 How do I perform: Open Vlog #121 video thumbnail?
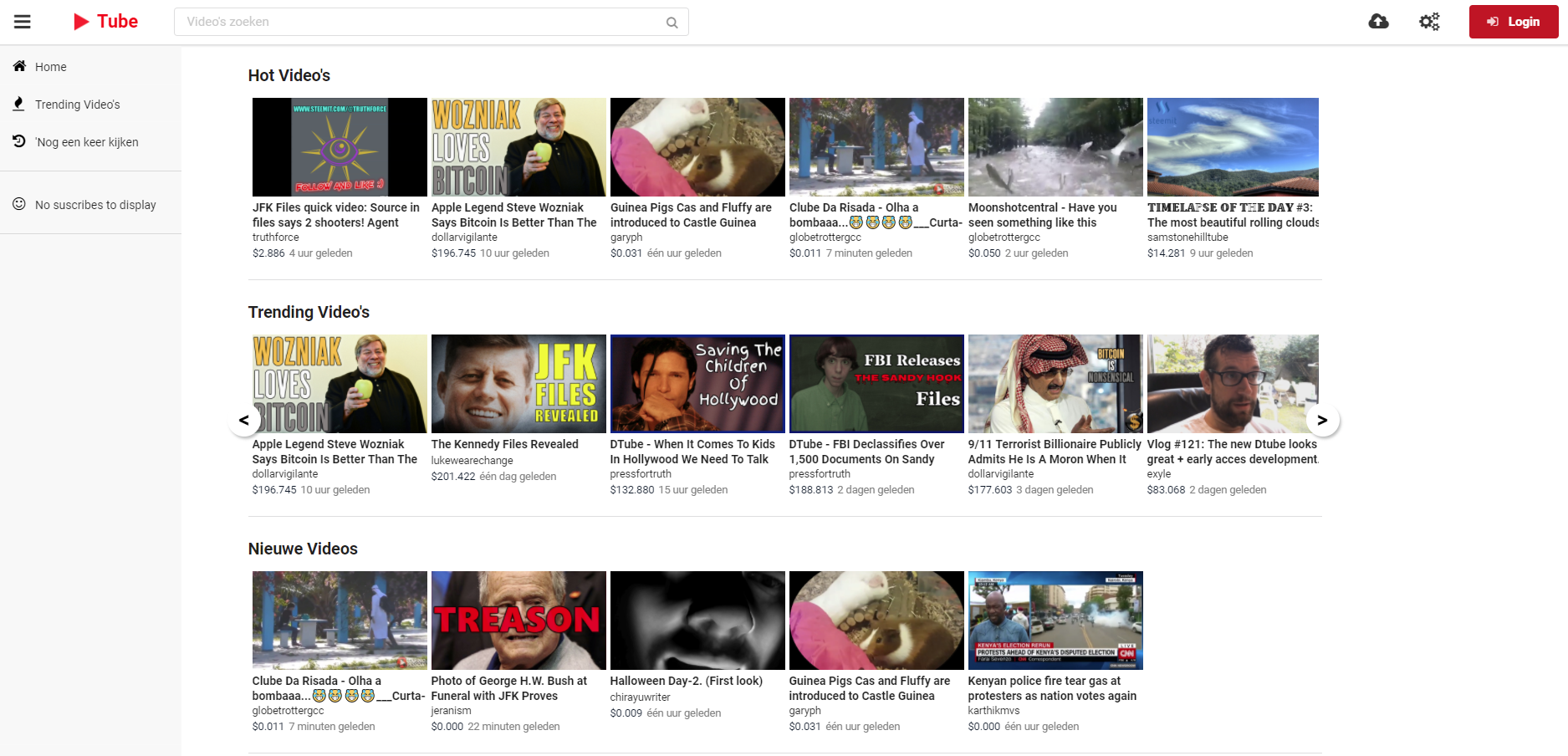coord(1233,384)
